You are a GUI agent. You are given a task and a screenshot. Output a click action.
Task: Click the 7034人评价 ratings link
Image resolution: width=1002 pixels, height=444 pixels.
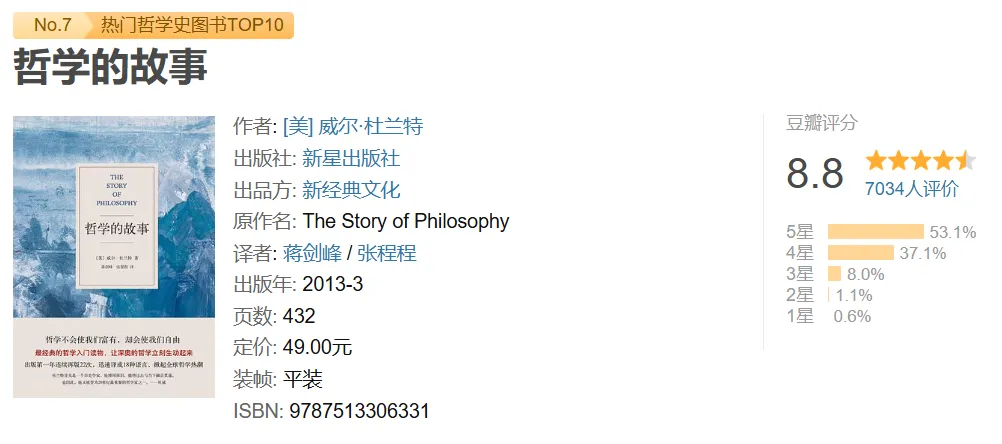point(911,188)
